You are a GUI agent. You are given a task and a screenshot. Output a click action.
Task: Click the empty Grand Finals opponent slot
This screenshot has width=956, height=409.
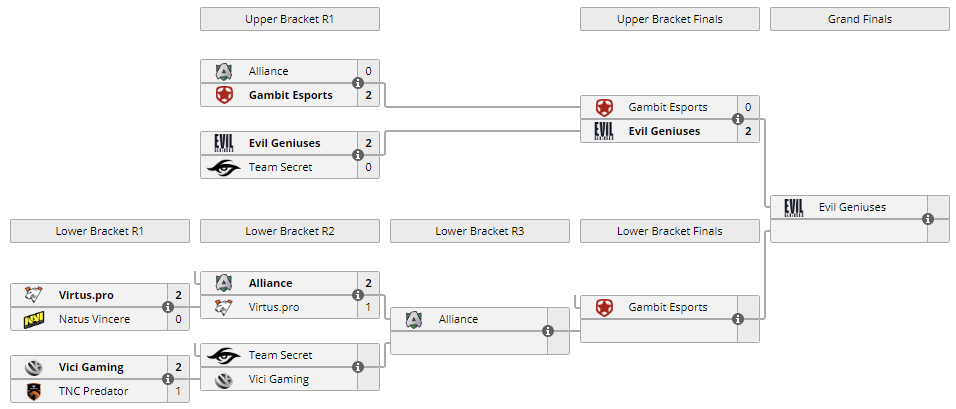coord(849,231)
